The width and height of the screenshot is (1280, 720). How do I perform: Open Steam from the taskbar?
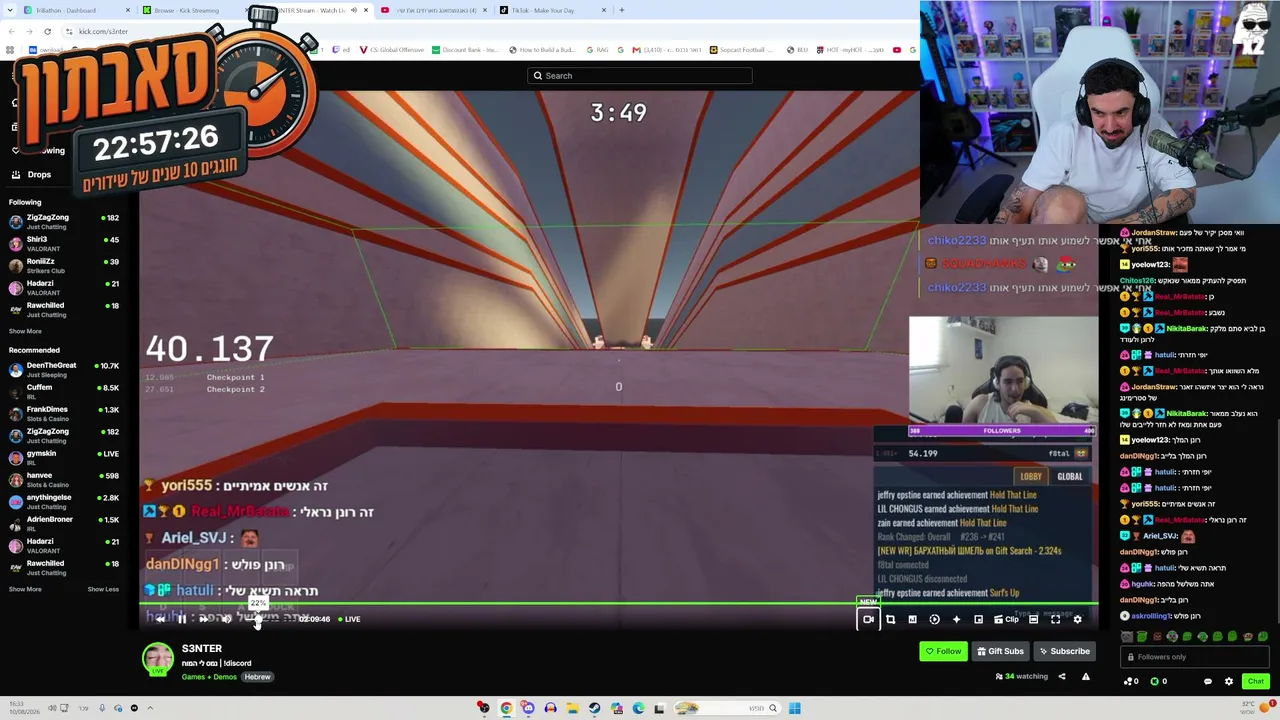[x=594, y=708]
